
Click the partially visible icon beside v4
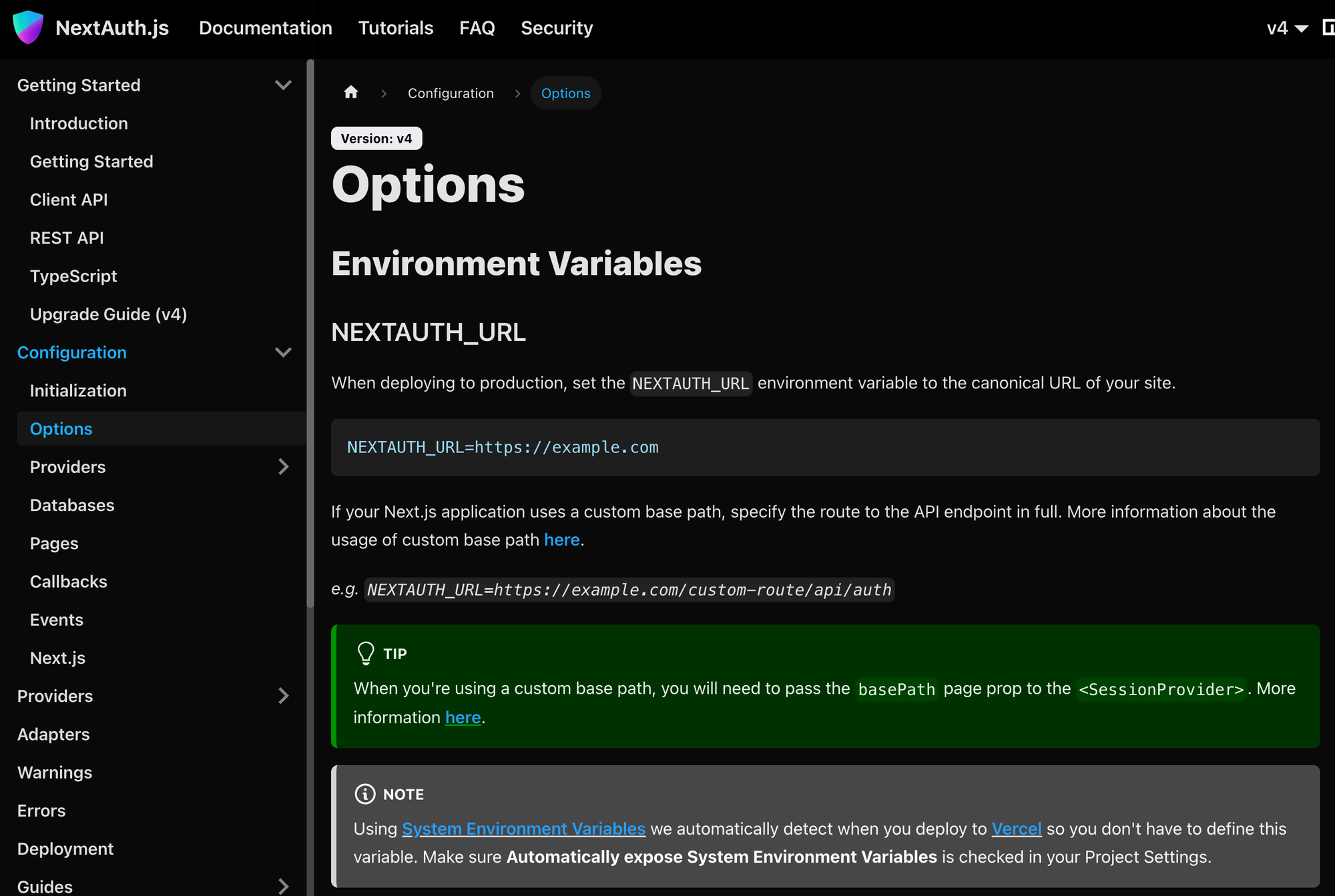tap(1328, 28)
